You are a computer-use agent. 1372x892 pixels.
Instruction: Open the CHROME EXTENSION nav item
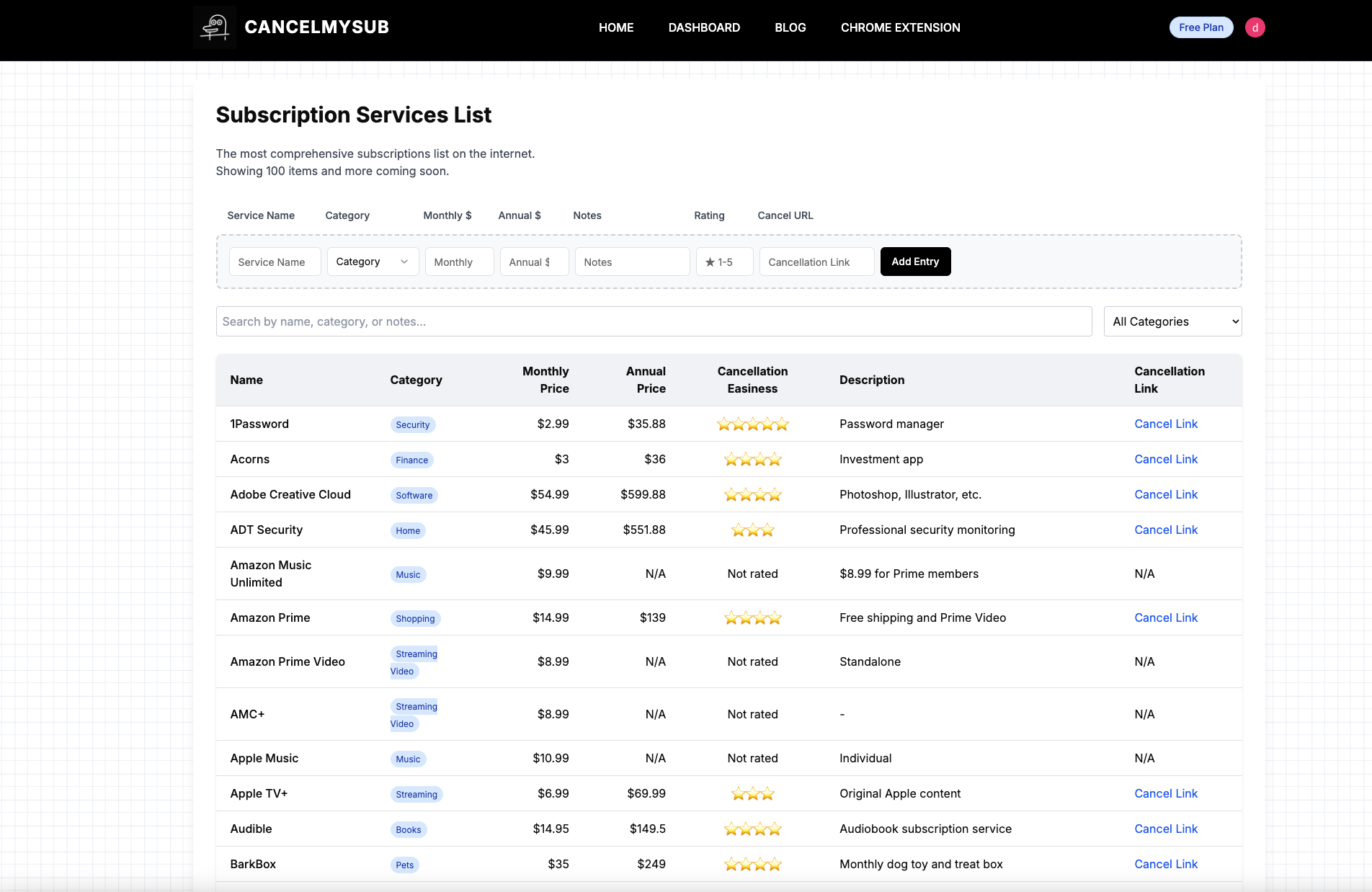(900, 27)
